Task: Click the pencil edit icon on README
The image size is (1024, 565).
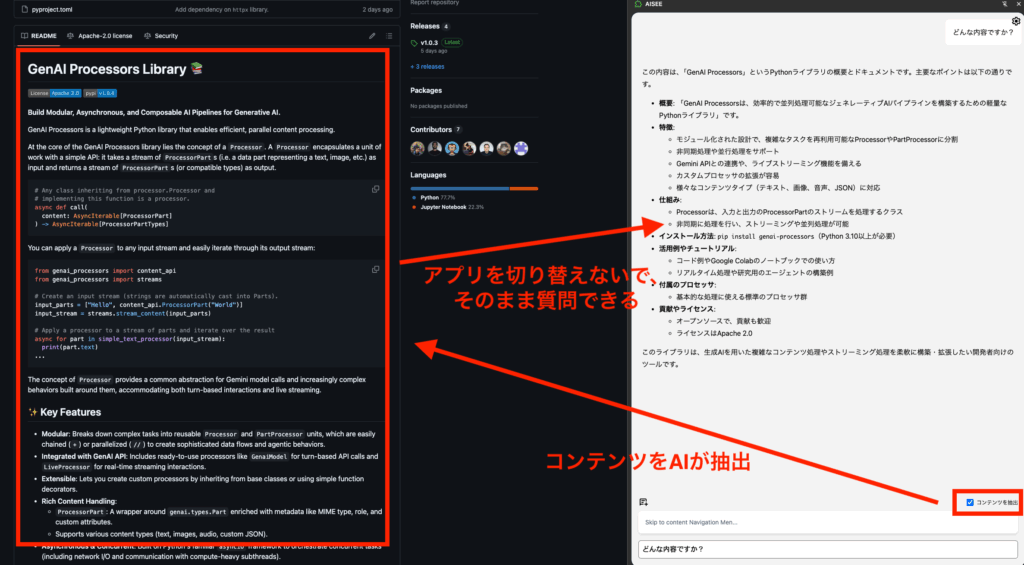Action: pos(372,36)
